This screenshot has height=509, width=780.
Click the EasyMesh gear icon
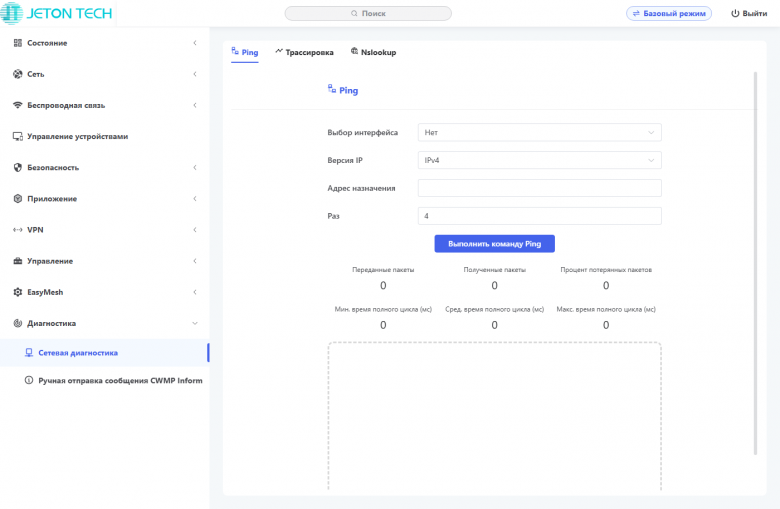point(17,292)
